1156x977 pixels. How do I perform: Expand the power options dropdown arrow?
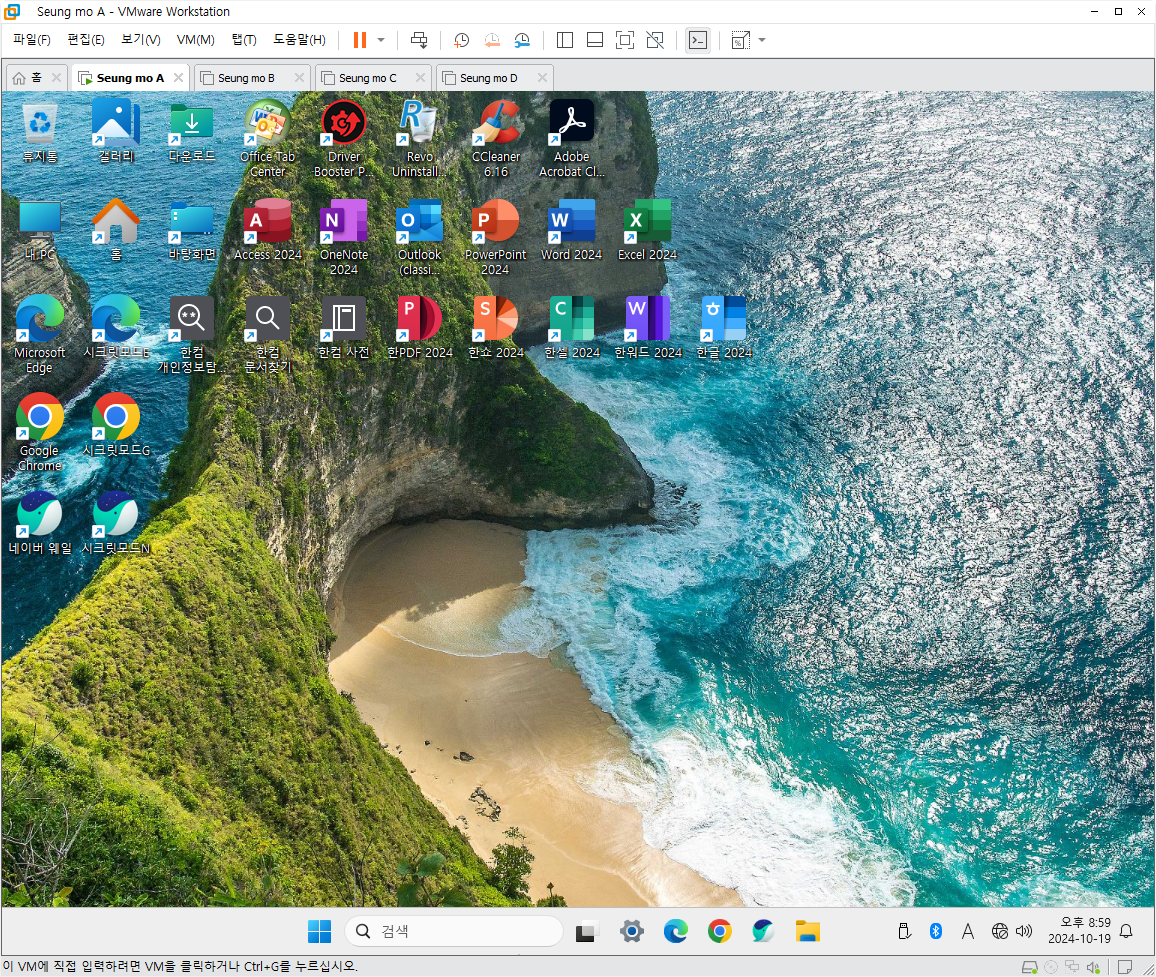pos(381,40)
